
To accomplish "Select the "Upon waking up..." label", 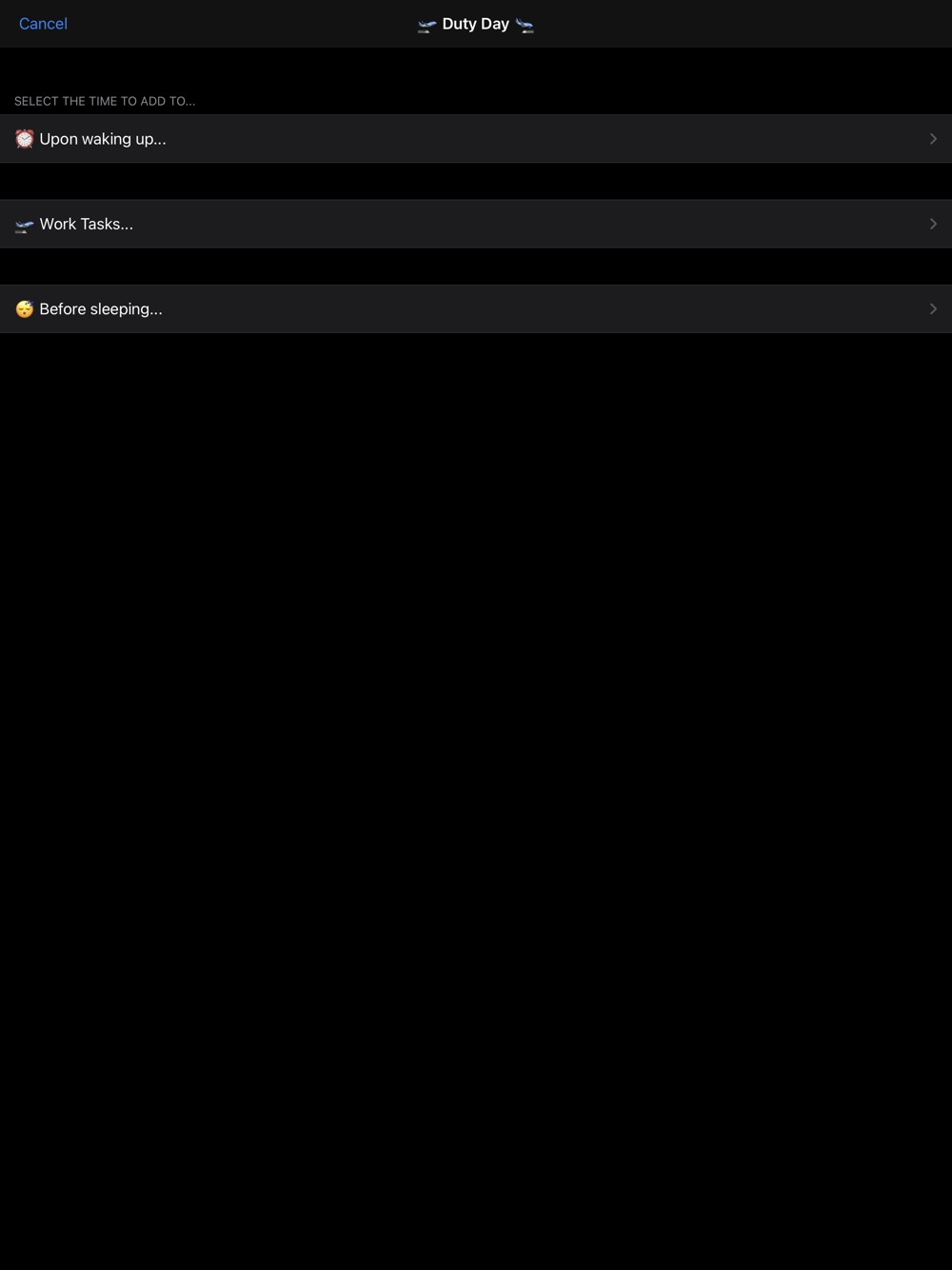I will coord(103,139).
